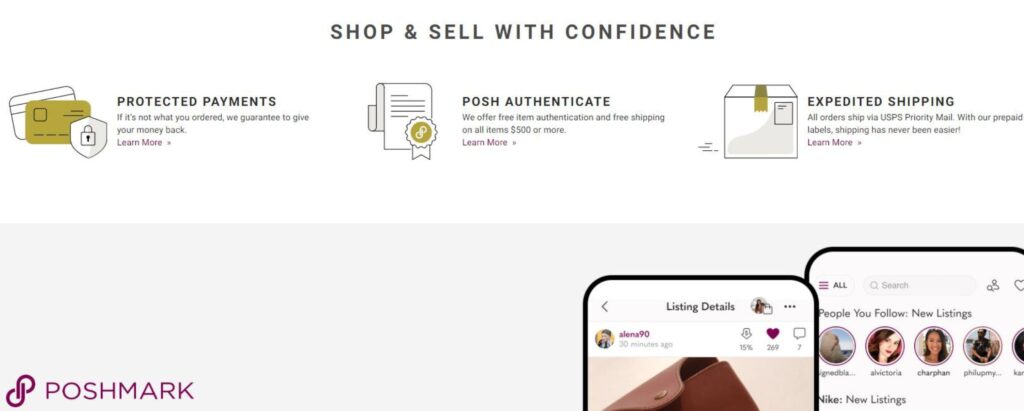Open the three-dot menu in Listing Details
1024x411 pixels.
coord(790,306)
